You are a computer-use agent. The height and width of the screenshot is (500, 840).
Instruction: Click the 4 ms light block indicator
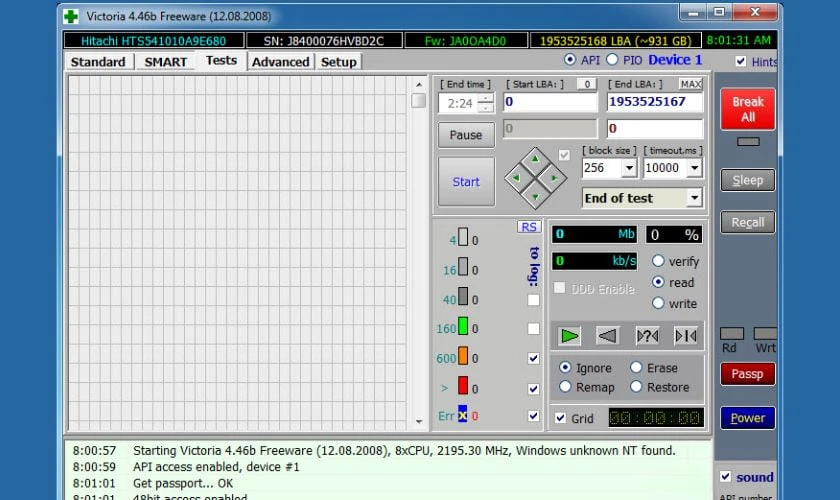463,237
